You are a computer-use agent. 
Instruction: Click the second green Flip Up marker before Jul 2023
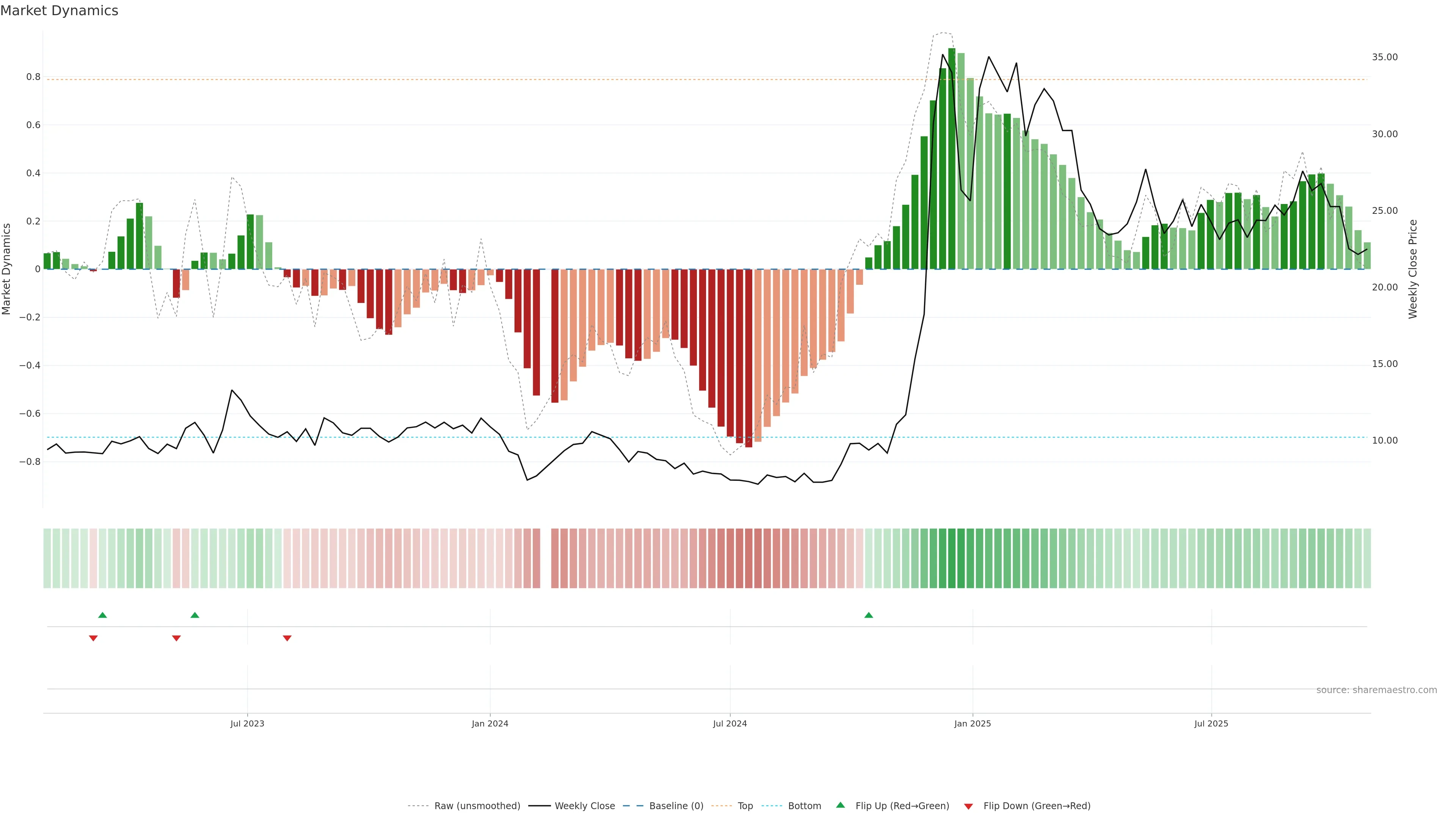(x=195, y=615)
